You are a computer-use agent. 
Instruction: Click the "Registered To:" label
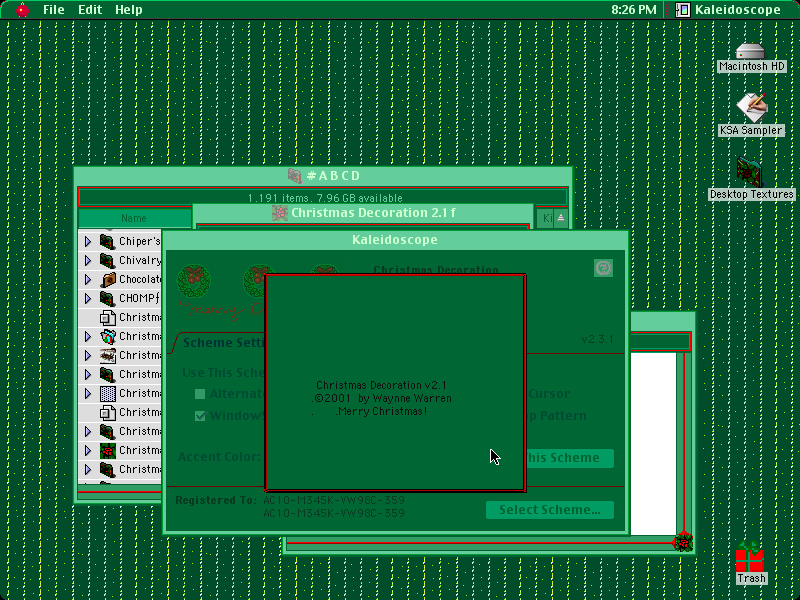[216, 500]
